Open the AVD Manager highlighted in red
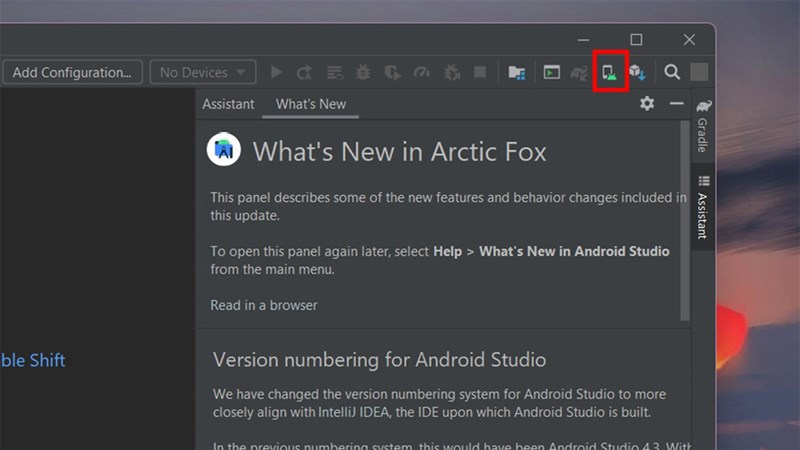Screen dimensions: 800x450 [x=610, y=72]
